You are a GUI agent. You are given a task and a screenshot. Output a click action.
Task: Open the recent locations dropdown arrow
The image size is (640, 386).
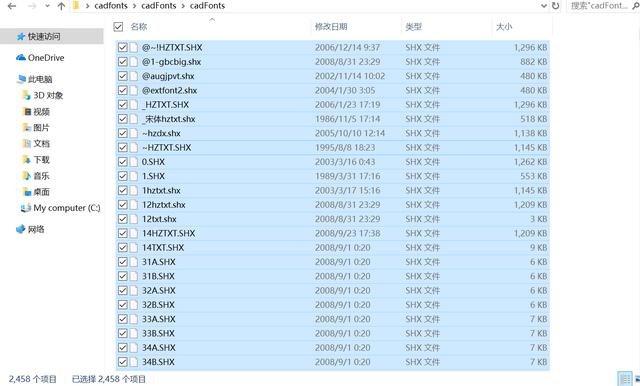(47, 6)
